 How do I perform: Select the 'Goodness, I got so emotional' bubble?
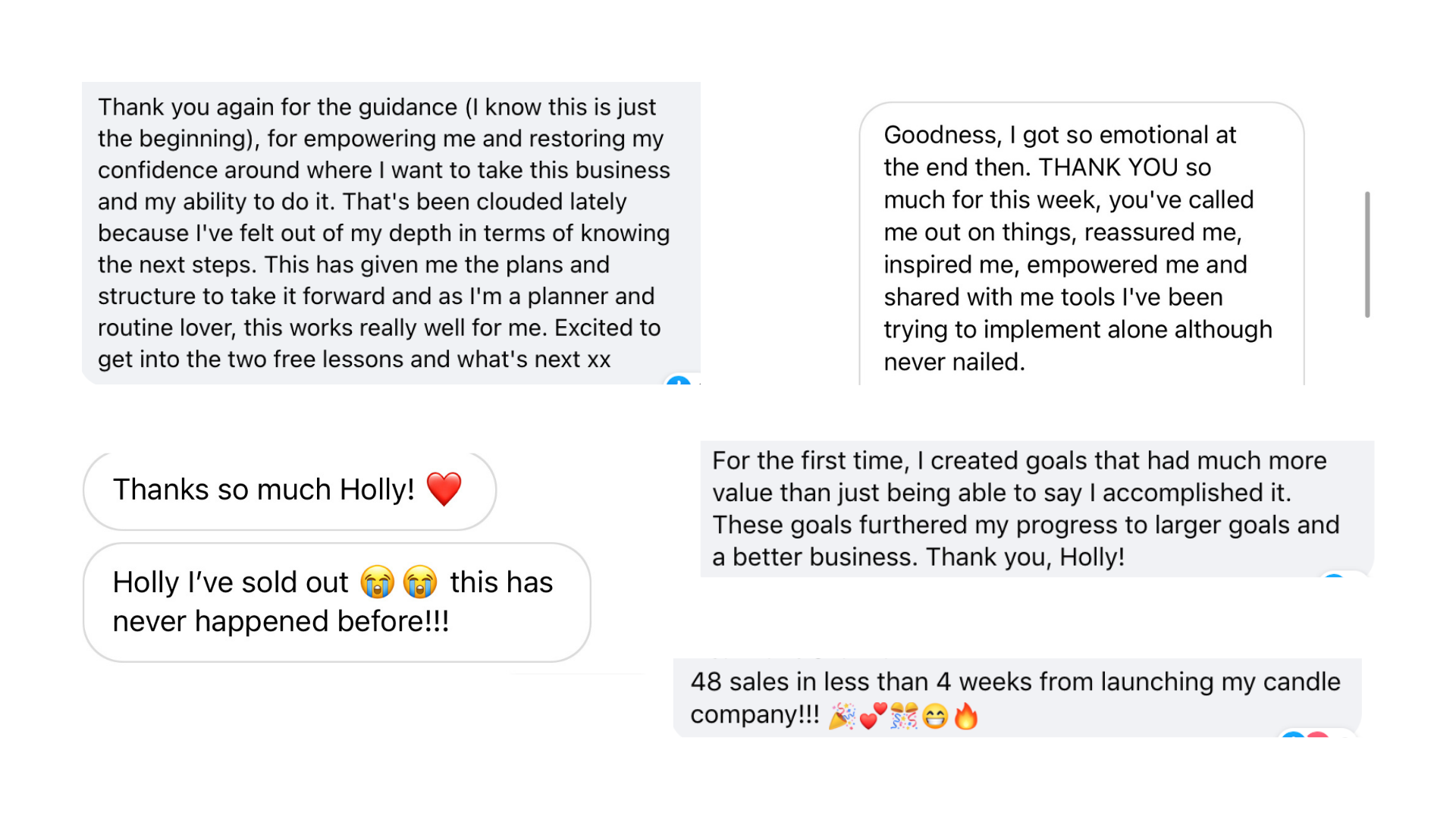tap(1081, 243)
